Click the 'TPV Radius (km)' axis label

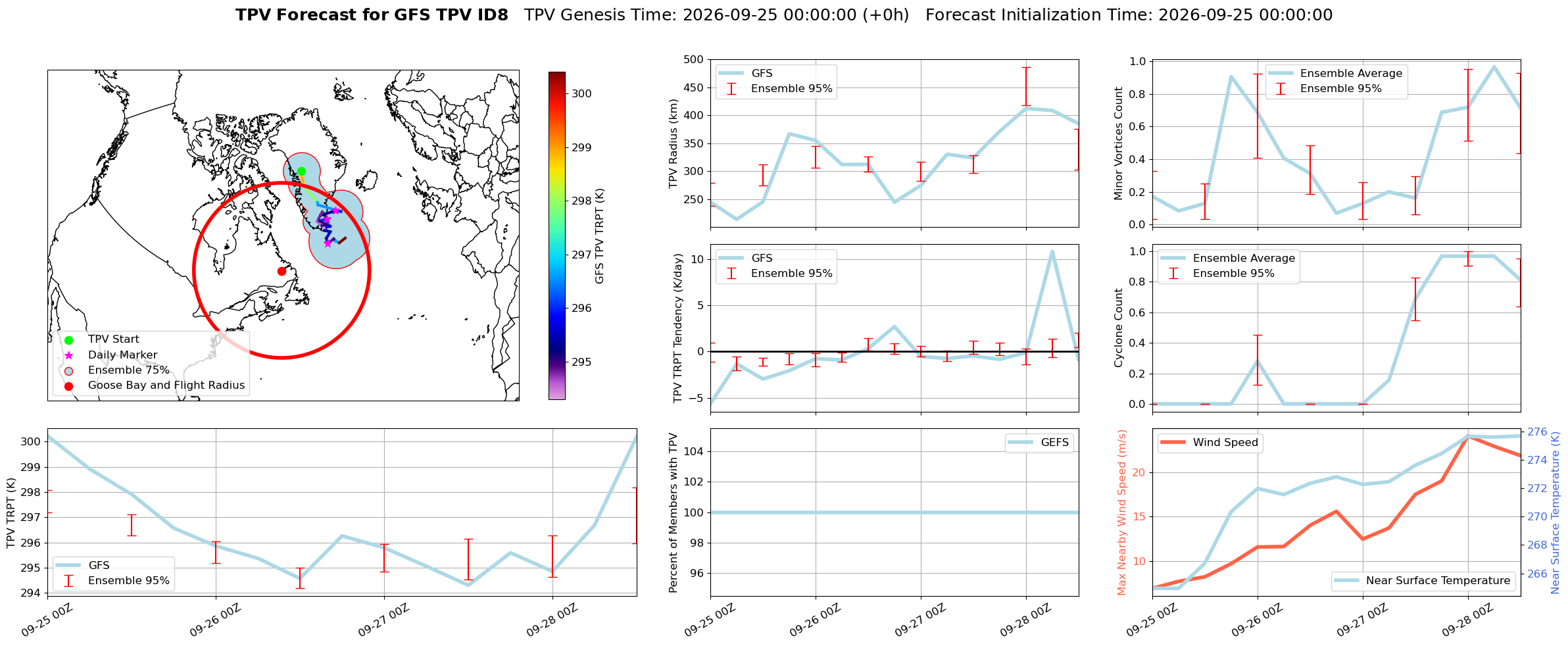tap(673, 143)
